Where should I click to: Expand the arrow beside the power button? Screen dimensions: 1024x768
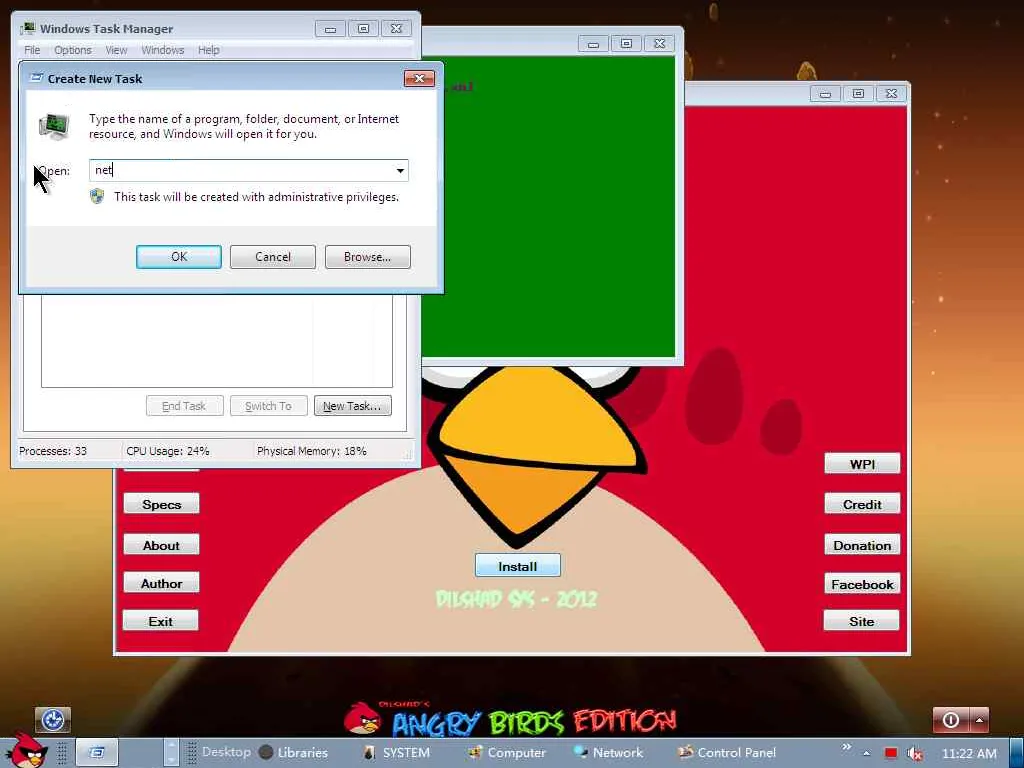[979, 720]
